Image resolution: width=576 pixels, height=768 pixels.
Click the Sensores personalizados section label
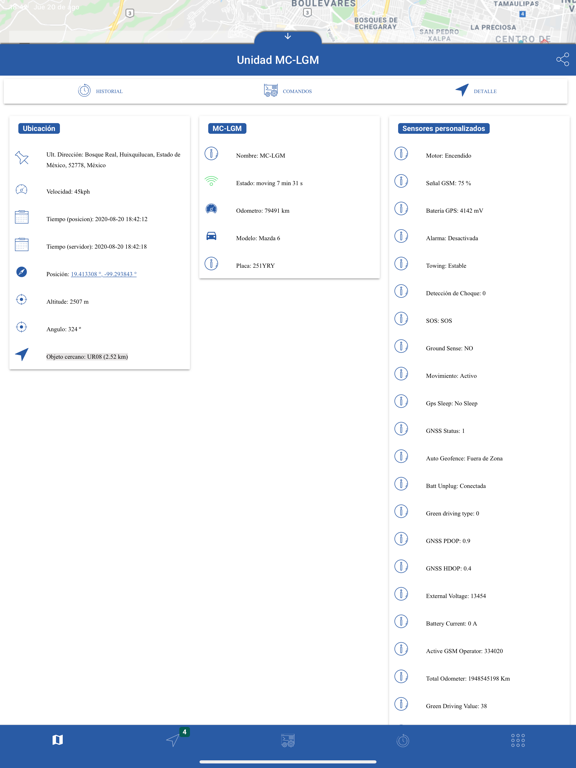point(444,128)
